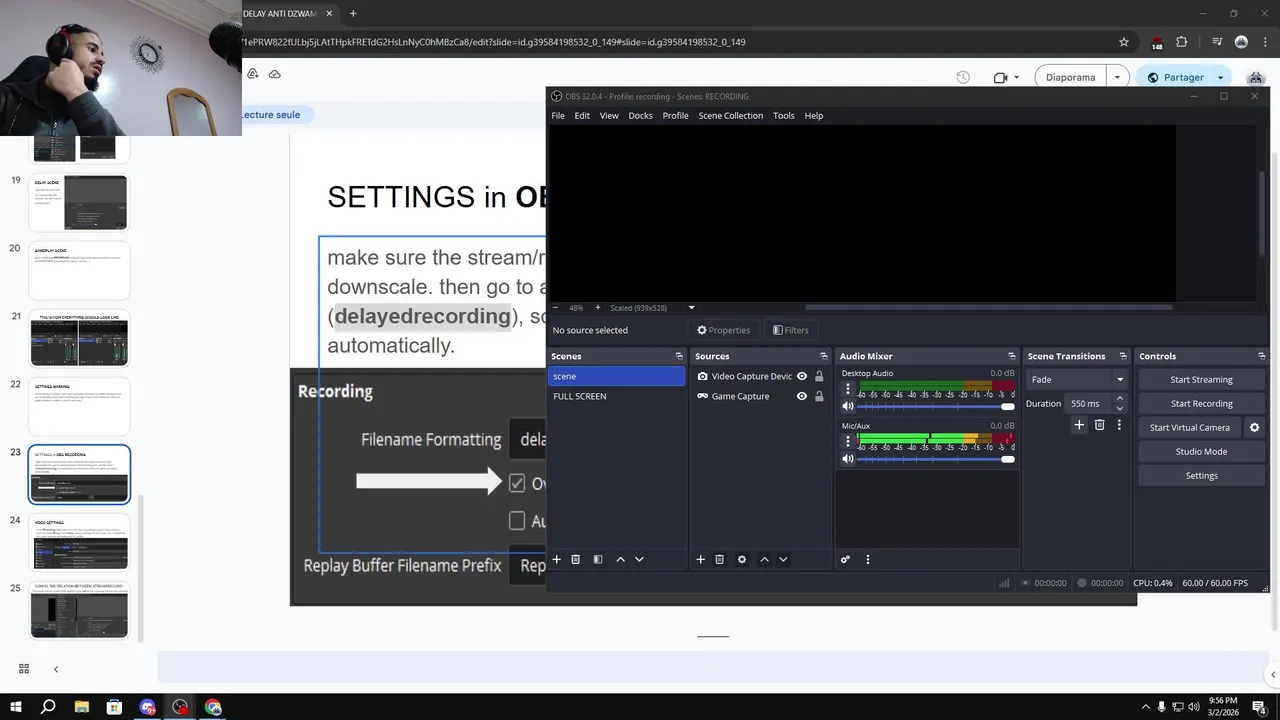Screen dimensions: 1280x720
Task: Increase transition duration stepper up
Action: [x=1120, y=399]
